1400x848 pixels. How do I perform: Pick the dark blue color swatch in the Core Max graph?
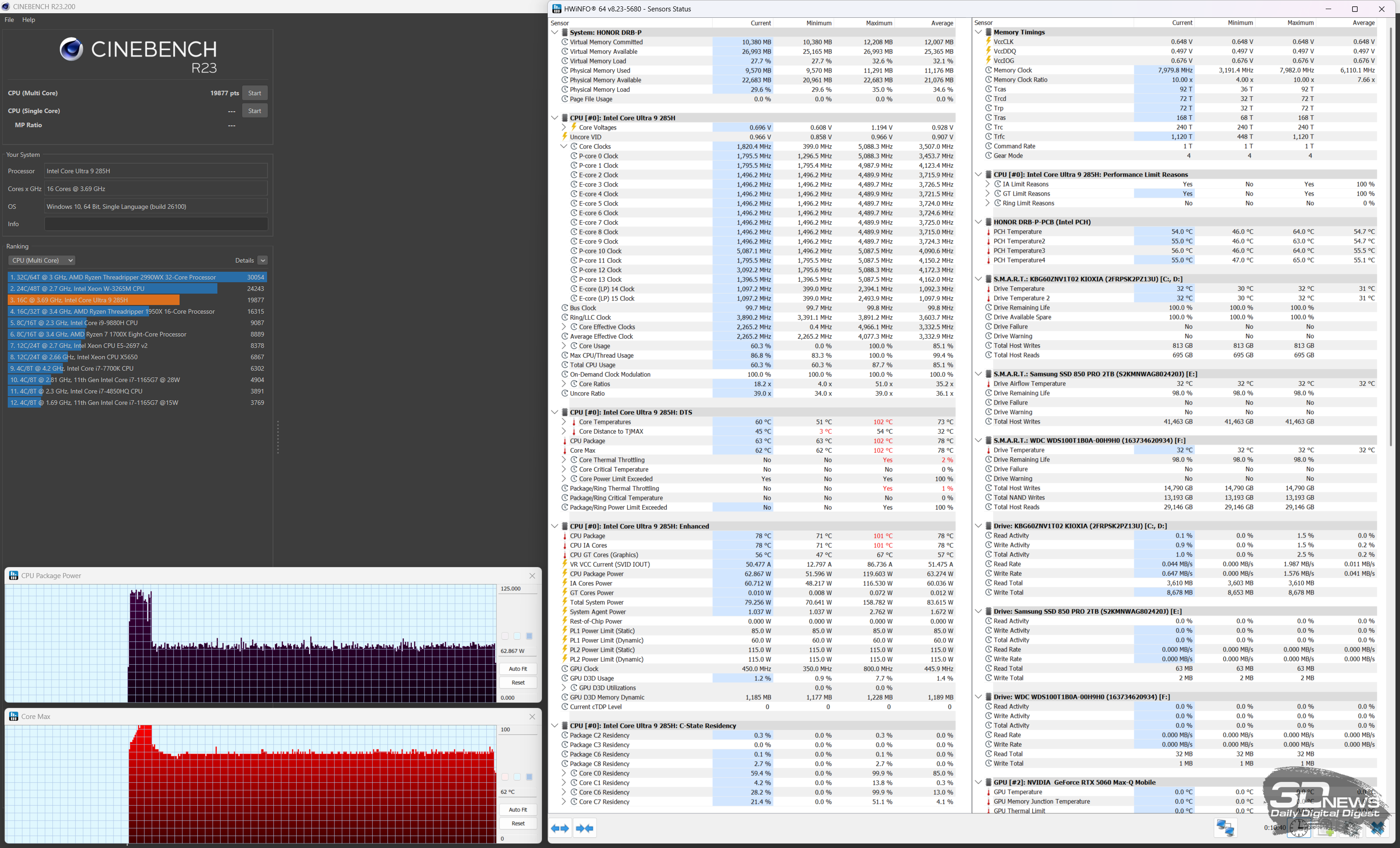(529, 777)
